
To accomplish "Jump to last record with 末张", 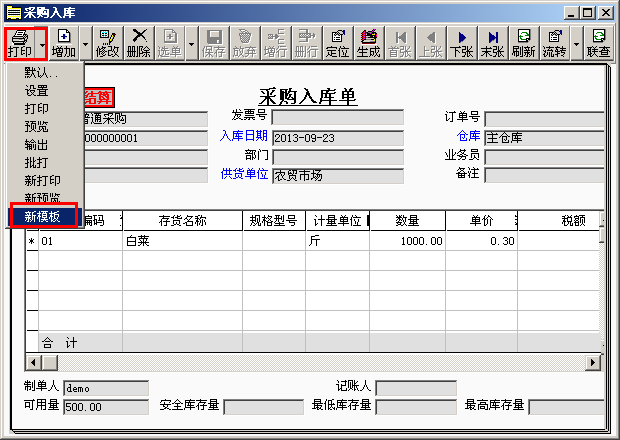I will [493, 43].
